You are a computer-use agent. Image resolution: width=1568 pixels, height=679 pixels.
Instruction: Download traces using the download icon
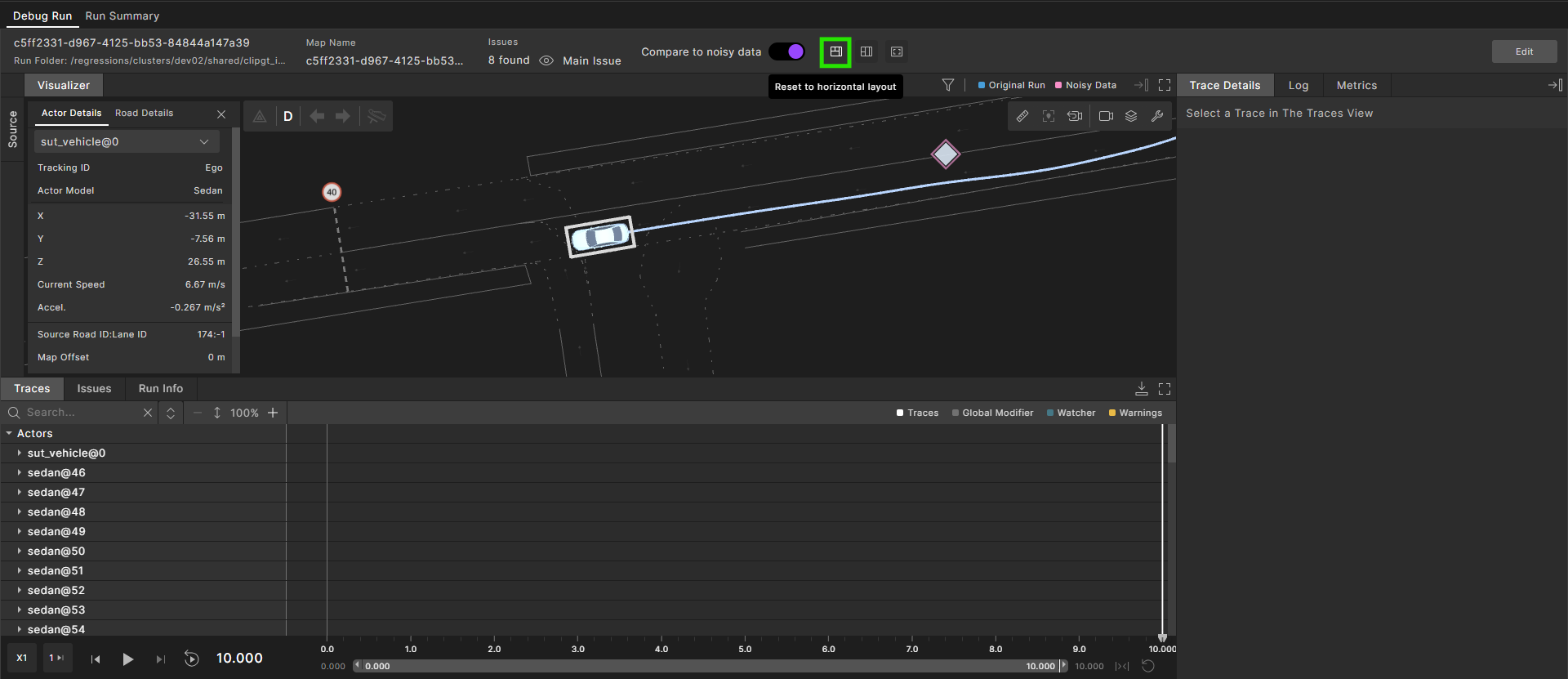tap(1141, 389)
